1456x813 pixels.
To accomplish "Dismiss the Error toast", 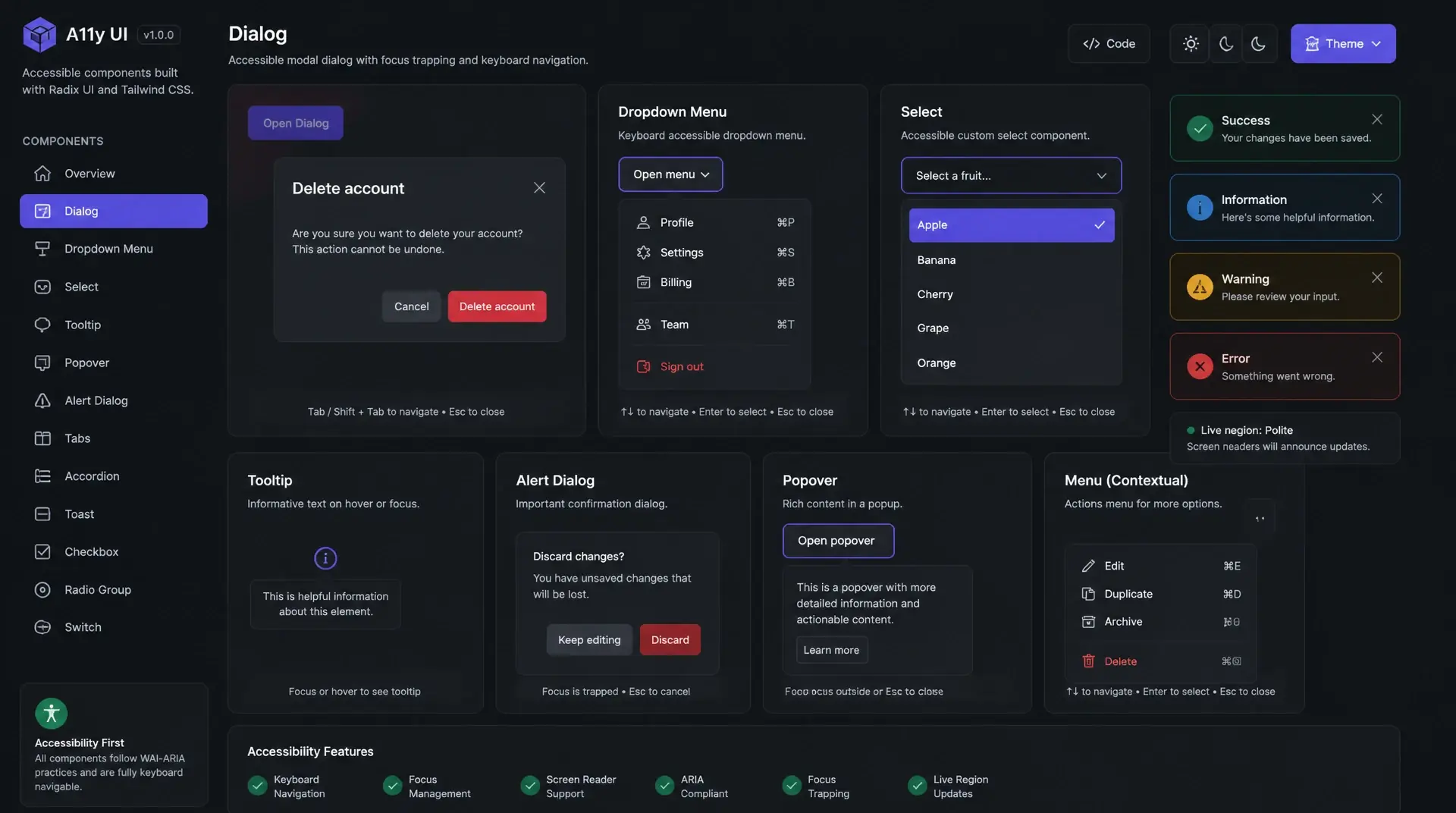I will (x=1377, y=358).
